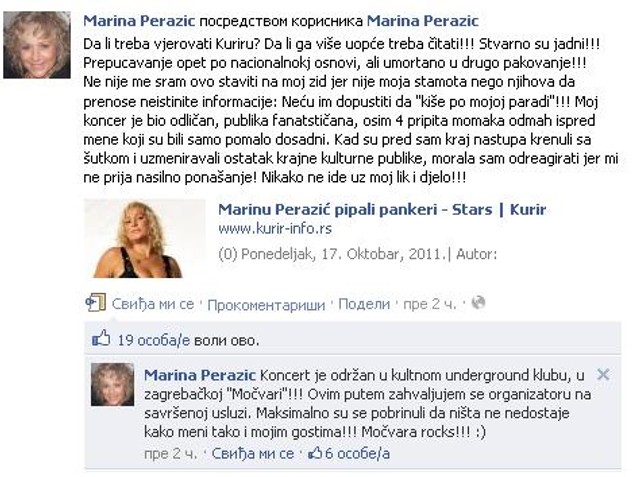Open the post timestamp пре 2 ч.
The height and width of the screenshot is (477, 640).
point(430,304)
